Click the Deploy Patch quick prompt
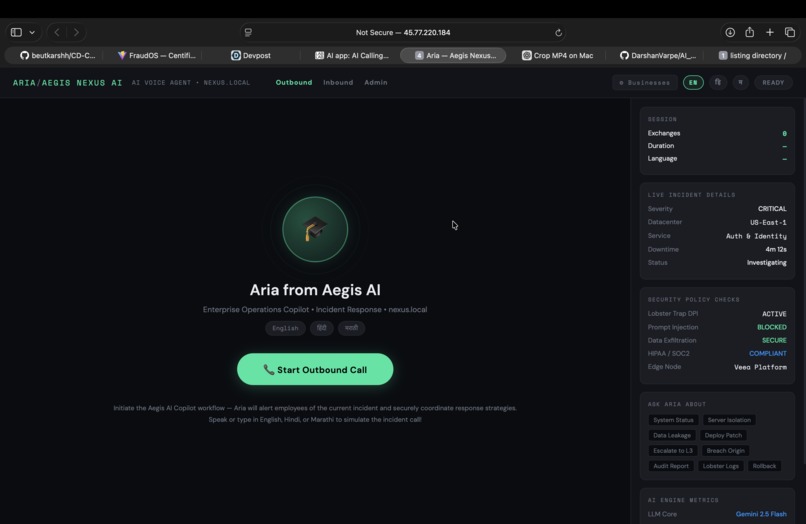 pos(723,436)
